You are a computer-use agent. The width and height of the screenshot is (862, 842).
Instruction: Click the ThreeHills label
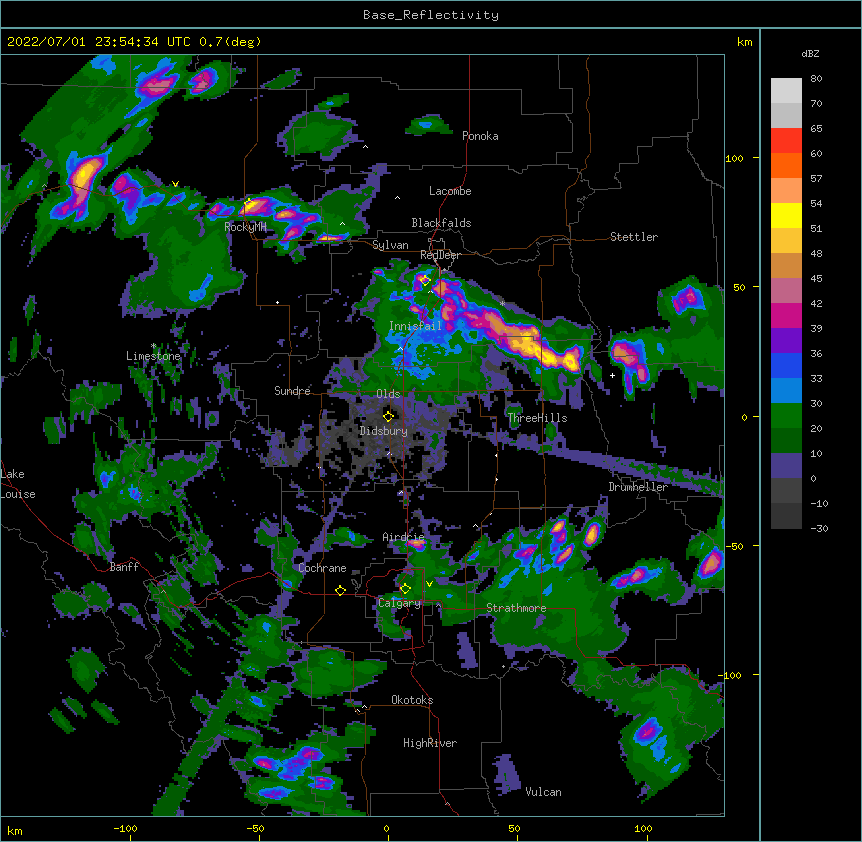point(537,418)
